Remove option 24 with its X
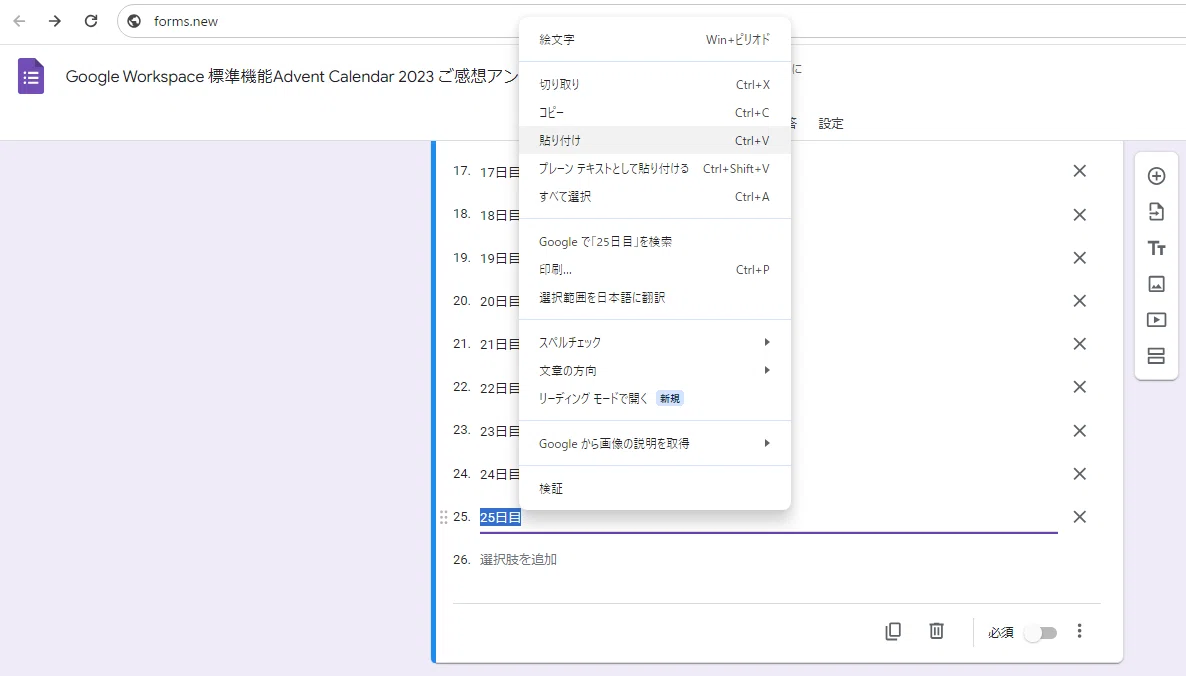Viewport: 1186px width, 676px height. coord(1079,474)
